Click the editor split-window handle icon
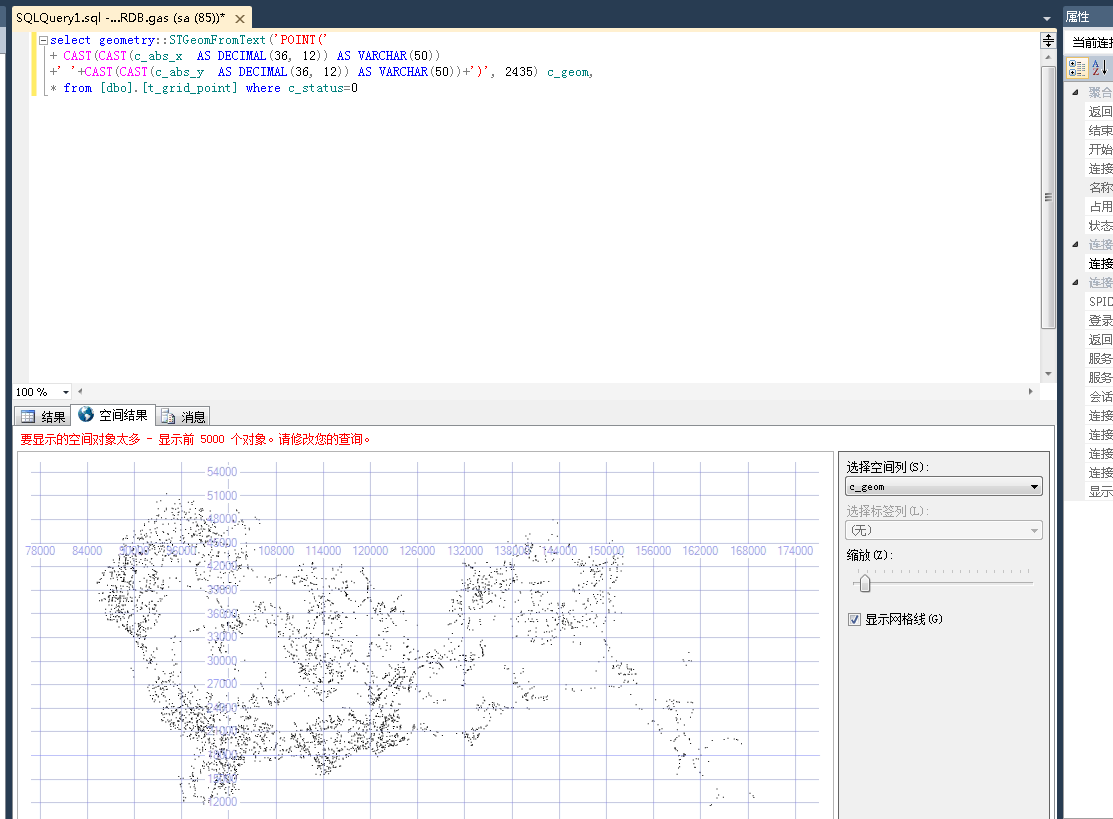The width and height of the screenshot is (1113, 819). (x=1048, y=40)
